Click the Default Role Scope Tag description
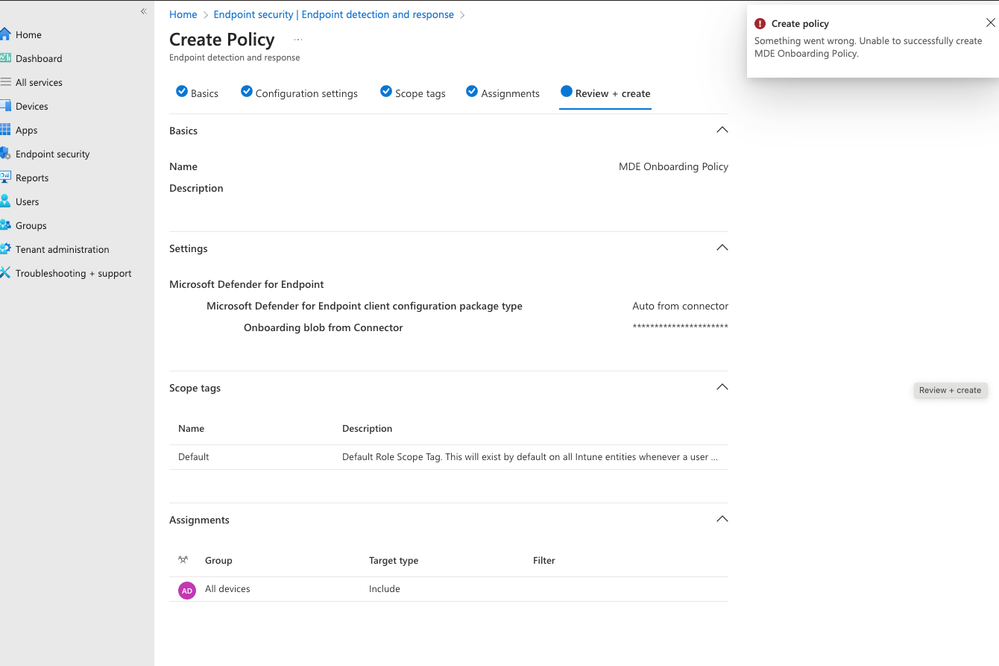999x666 pixels. tap(529, 457)
